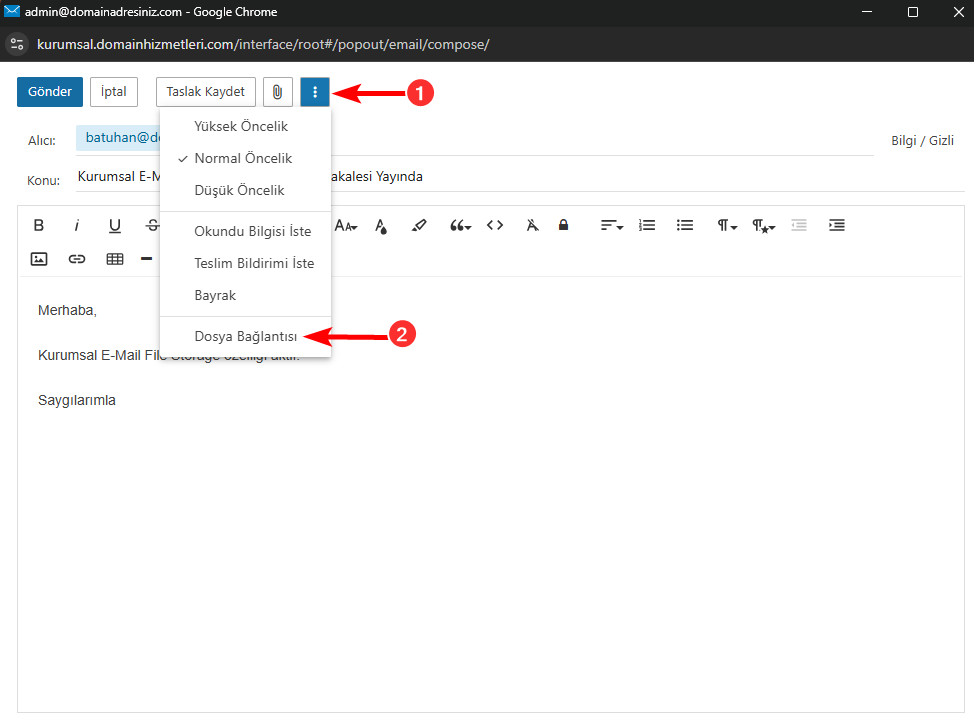Click the Taslak Kaydet button
This screenshot has width=974, height=728.
pos(205,92)
